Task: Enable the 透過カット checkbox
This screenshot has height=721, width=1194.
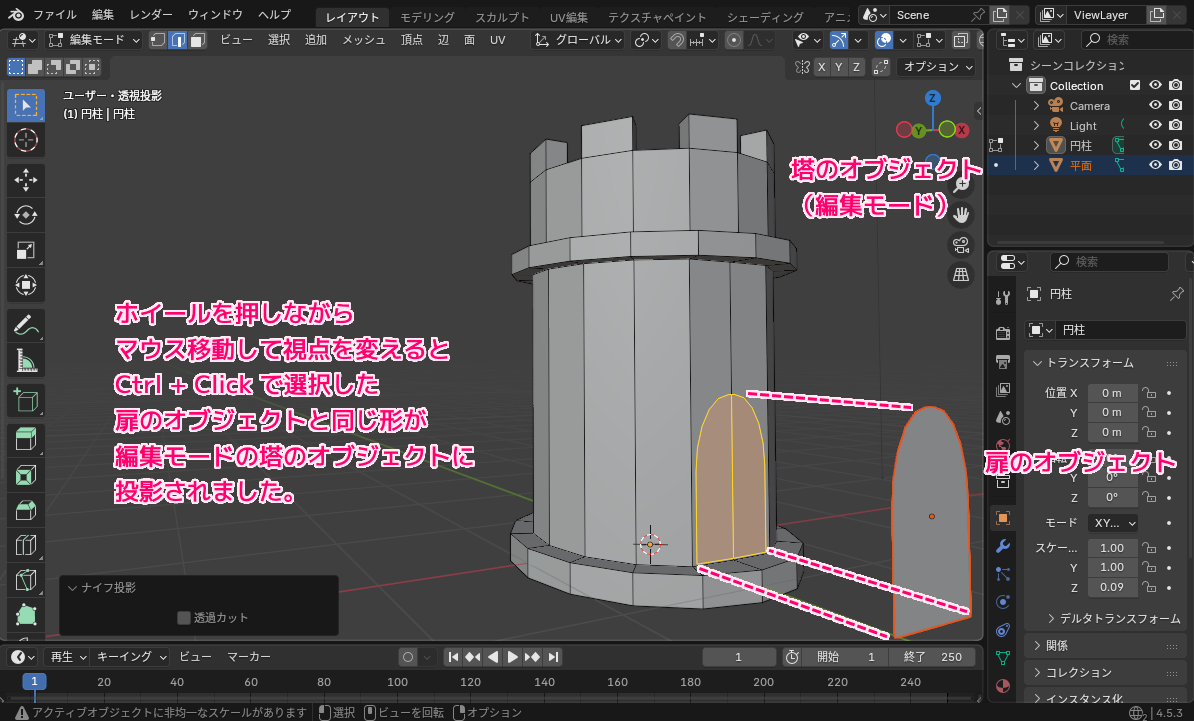Action: click(184, 618)
